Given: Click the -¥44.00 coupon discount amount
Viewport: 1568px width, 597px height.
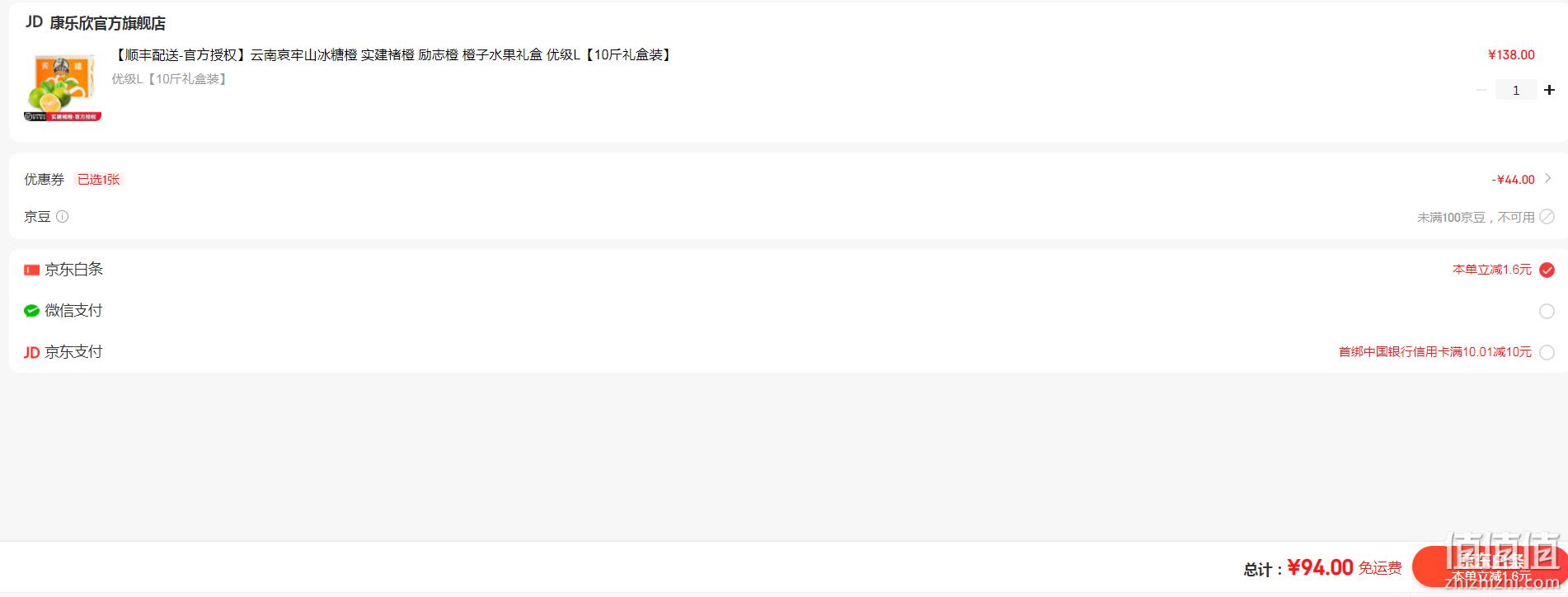Looking at the screenshot, I should pos(1513,179).
